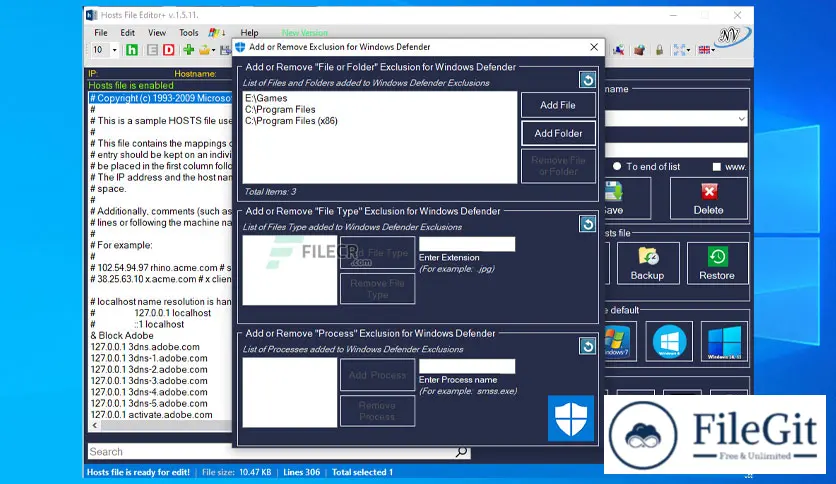Click the Enter Extension input field

click(x=467, y=244)
